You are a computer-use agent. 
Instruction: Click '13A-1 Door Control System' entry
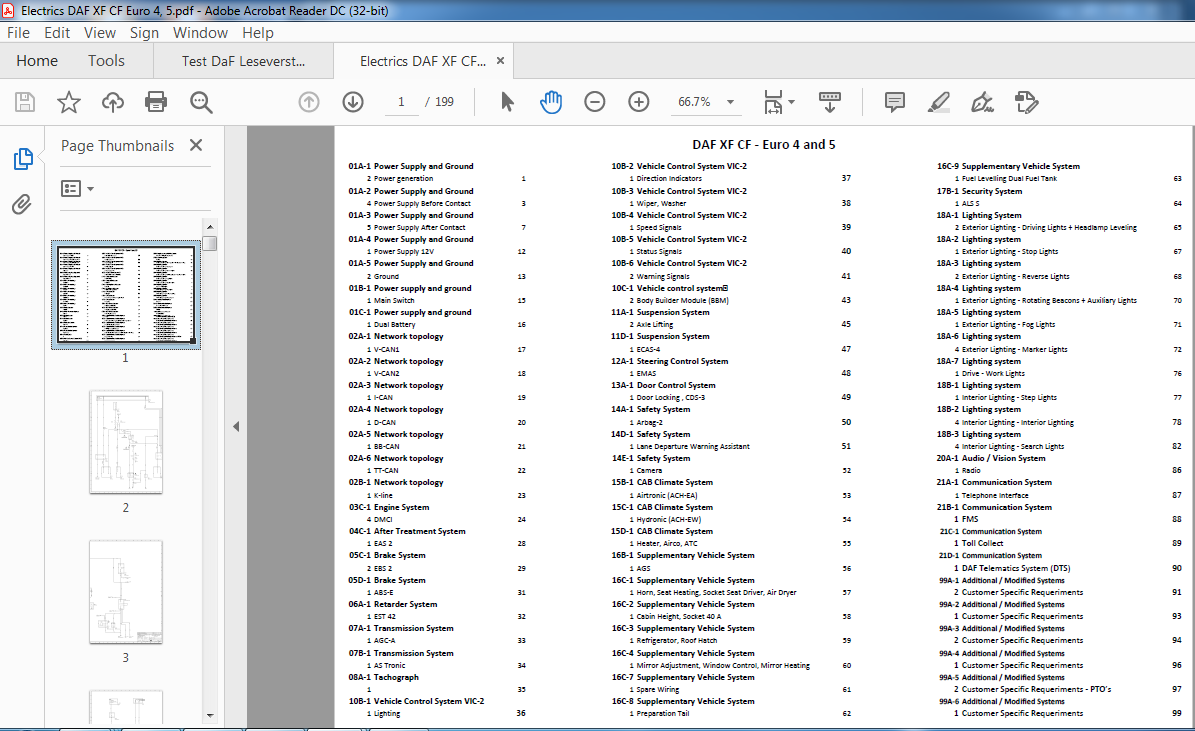point(663,386)
